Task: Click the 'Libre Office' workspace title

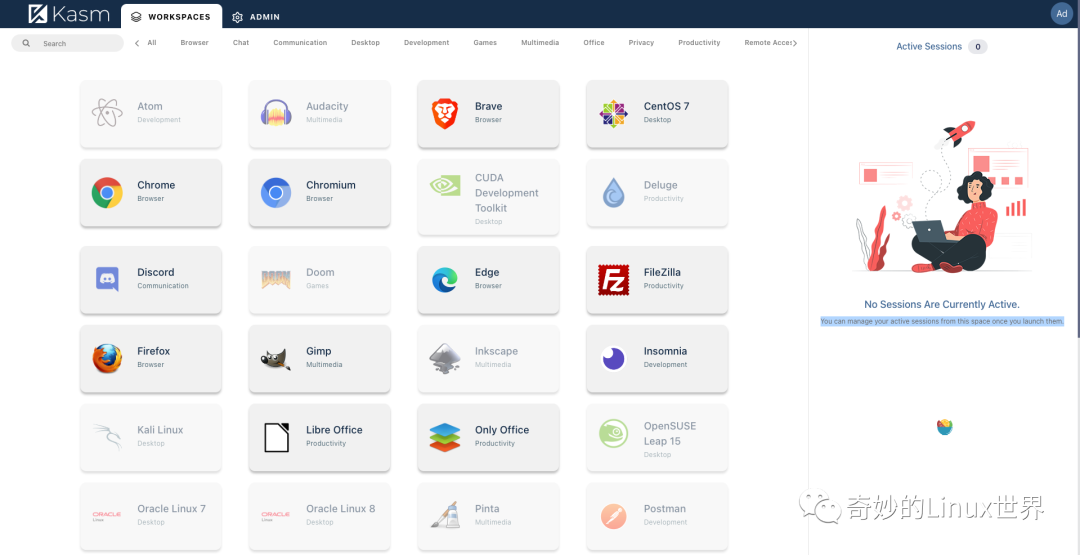Action: click(334, 430)
